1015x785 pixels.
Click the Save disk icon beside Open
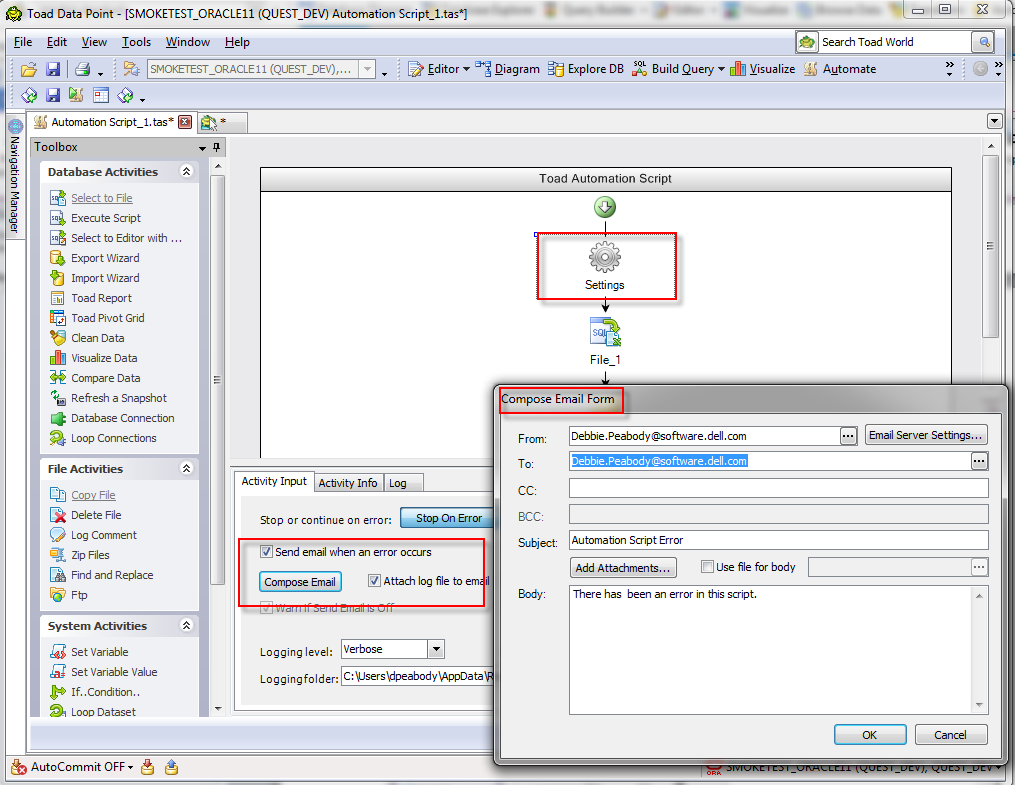click(x=53, y=69)
